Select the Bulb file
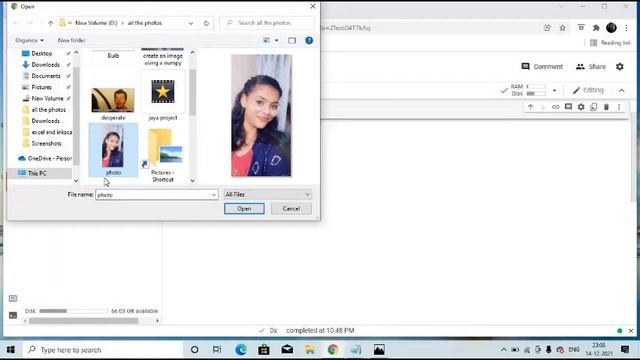 pos(113,55)
